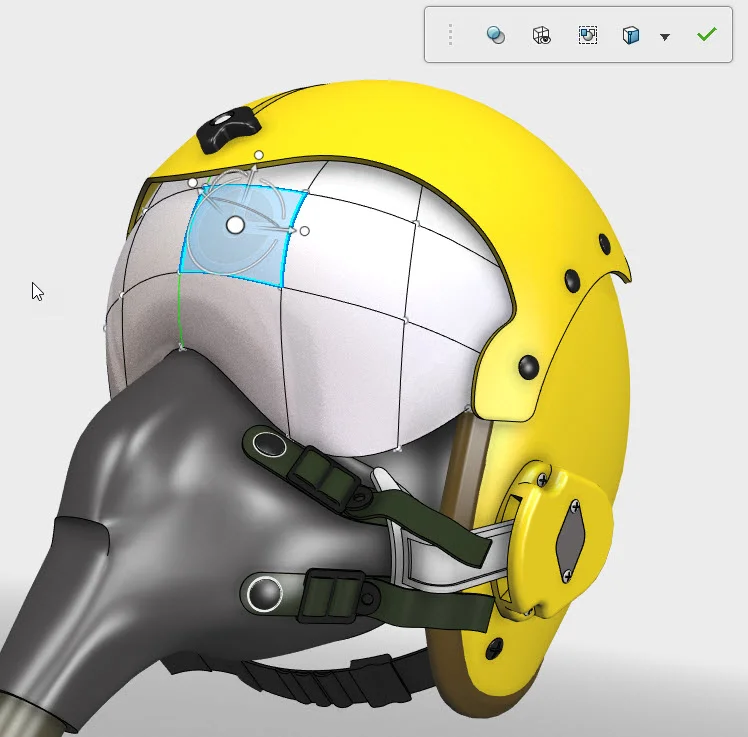This screenshot has width=748, height=737.
Task: Confirm the edit with the green checkmark
Action: click(707, 35)
